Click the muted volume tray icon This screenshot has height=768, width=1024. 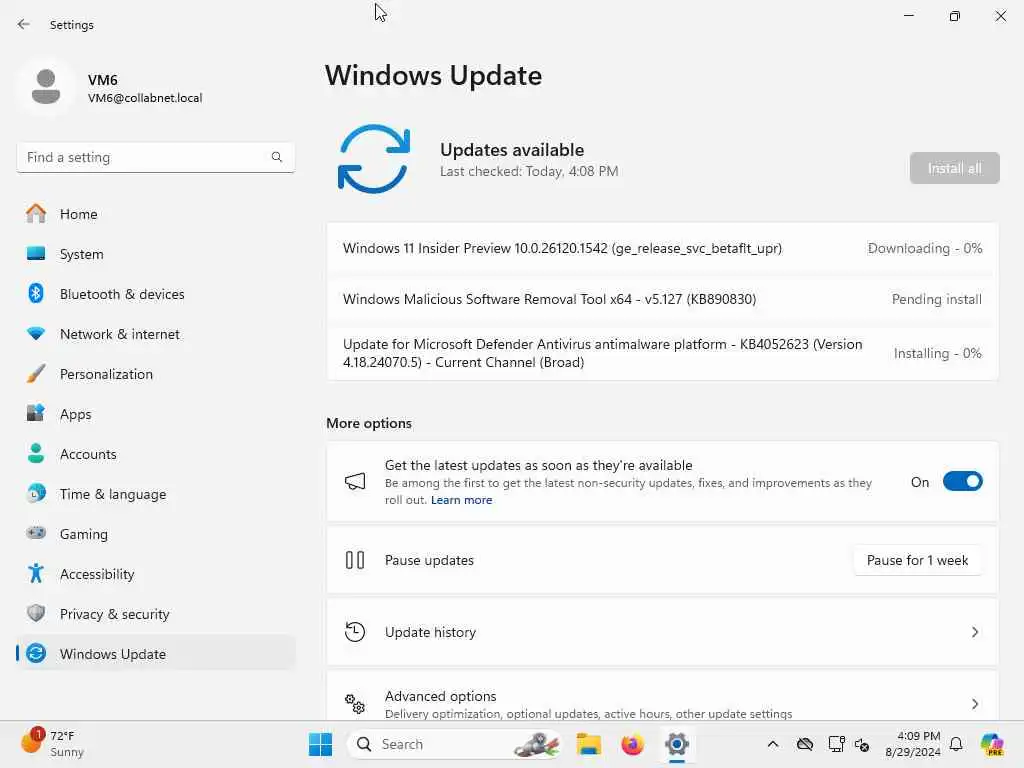[862, 744]
